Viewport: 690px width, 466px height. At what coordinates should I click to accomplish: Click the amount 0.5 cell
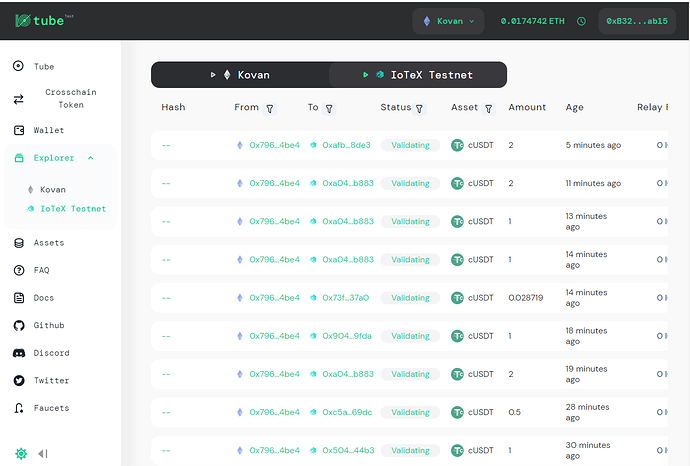514,412
